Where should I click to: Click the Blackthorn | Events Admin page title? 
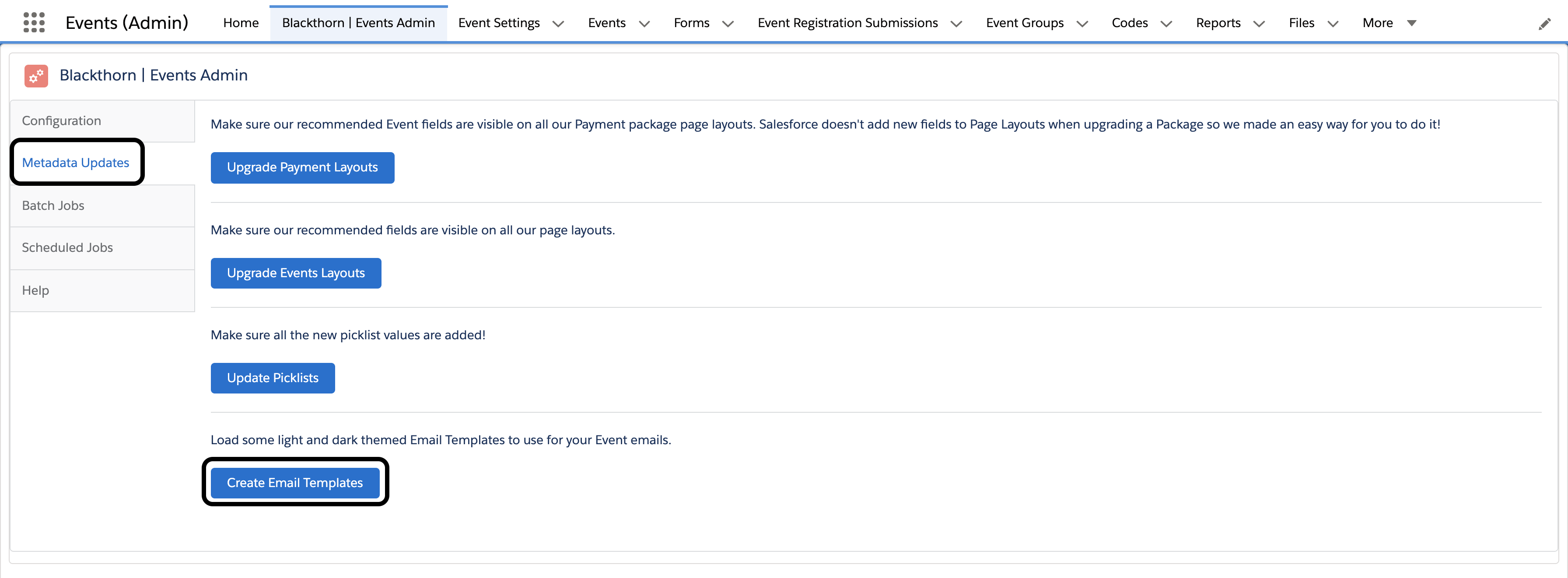tap(154, 76)
